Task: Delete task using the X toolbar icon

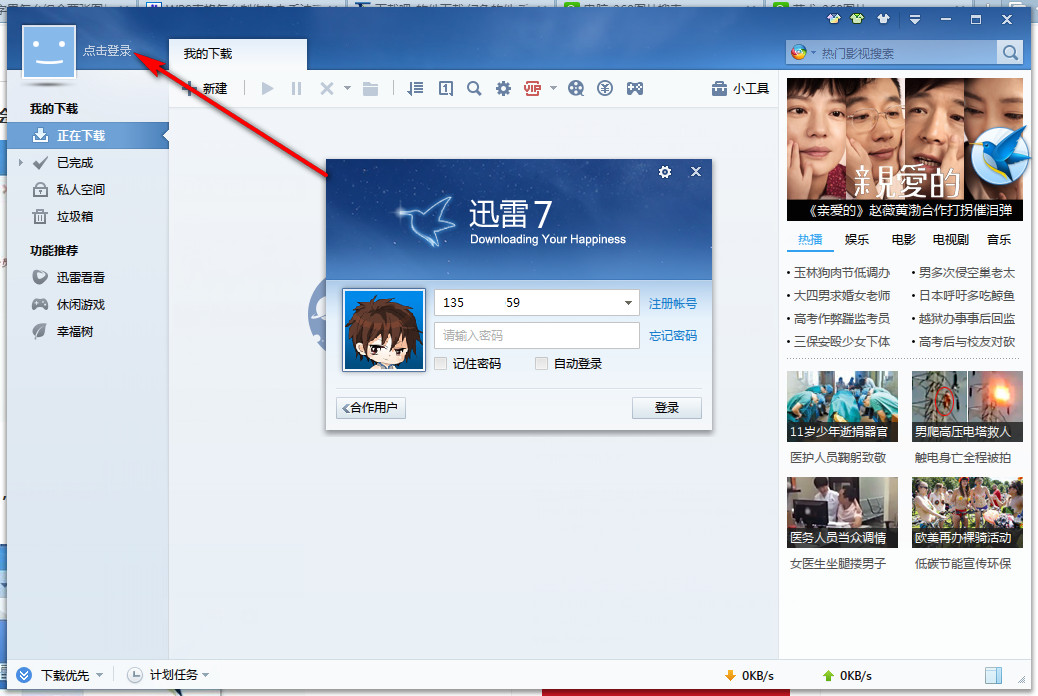Action: click(326, 88)
